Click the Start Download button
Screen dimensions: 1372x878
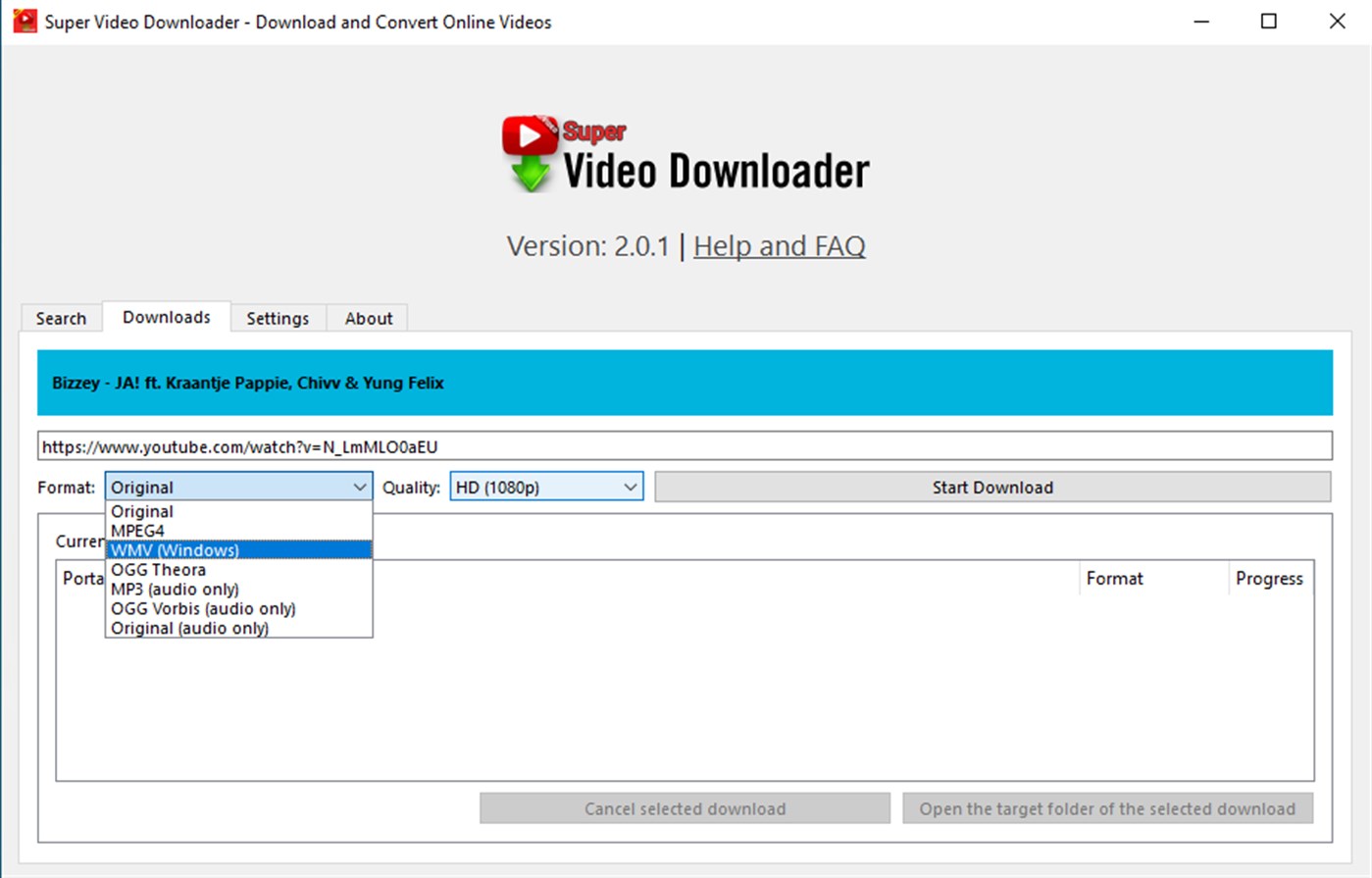[992, 487]
